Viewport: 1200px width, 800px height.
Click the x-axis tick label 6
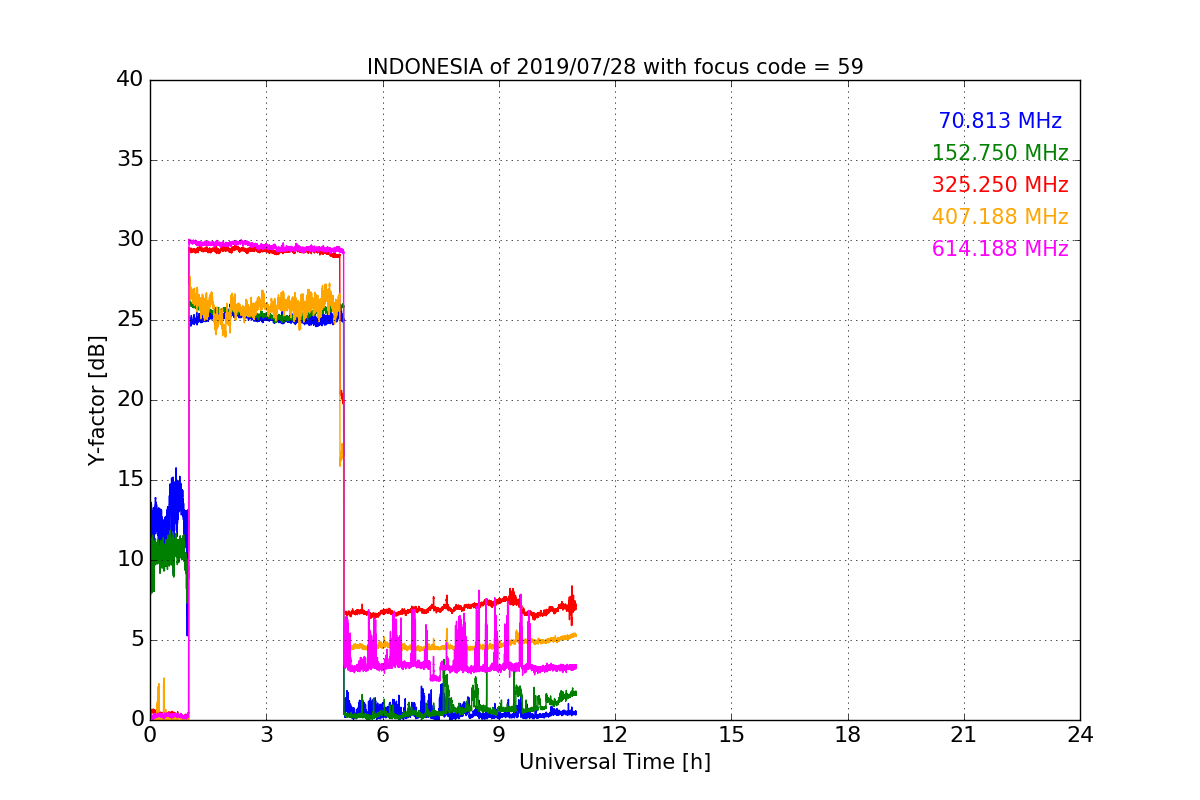coord(382,735)
